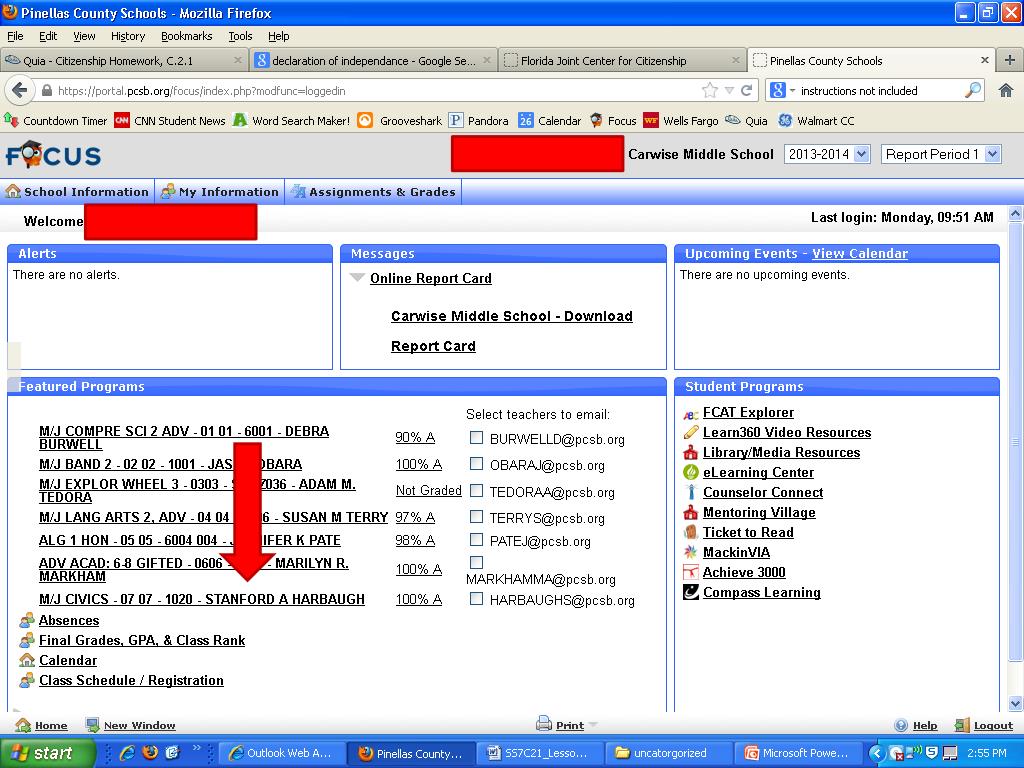
Task: Click the Home icon in the bottom bar
Action: [23, 725]
